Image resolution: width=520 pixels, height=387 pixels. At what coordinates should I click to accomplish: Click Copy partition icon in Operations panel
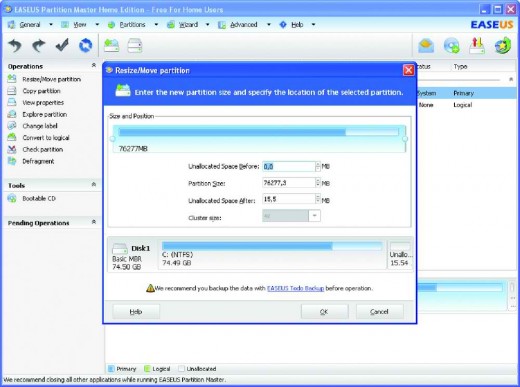tap(12, 91)
